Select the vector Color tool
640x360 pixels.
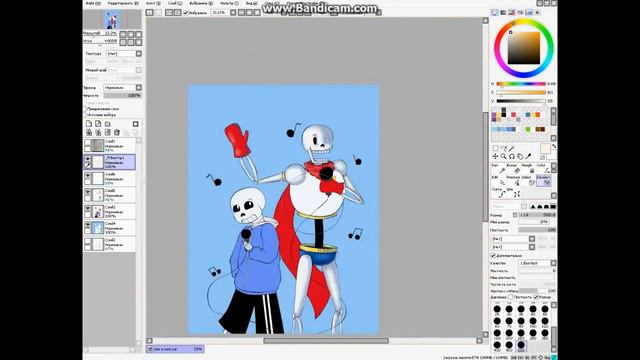coord(543,169)
